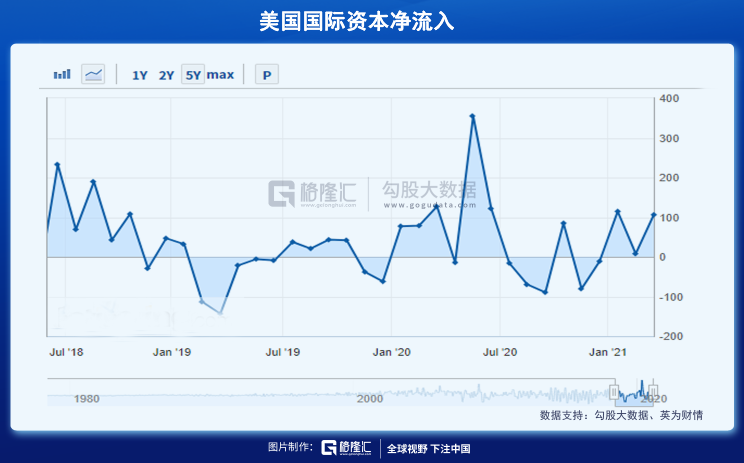The width and height of the screenshot is (744, 463).
Task: Click the Jan '21 axis label
Action: coord(608,352)
